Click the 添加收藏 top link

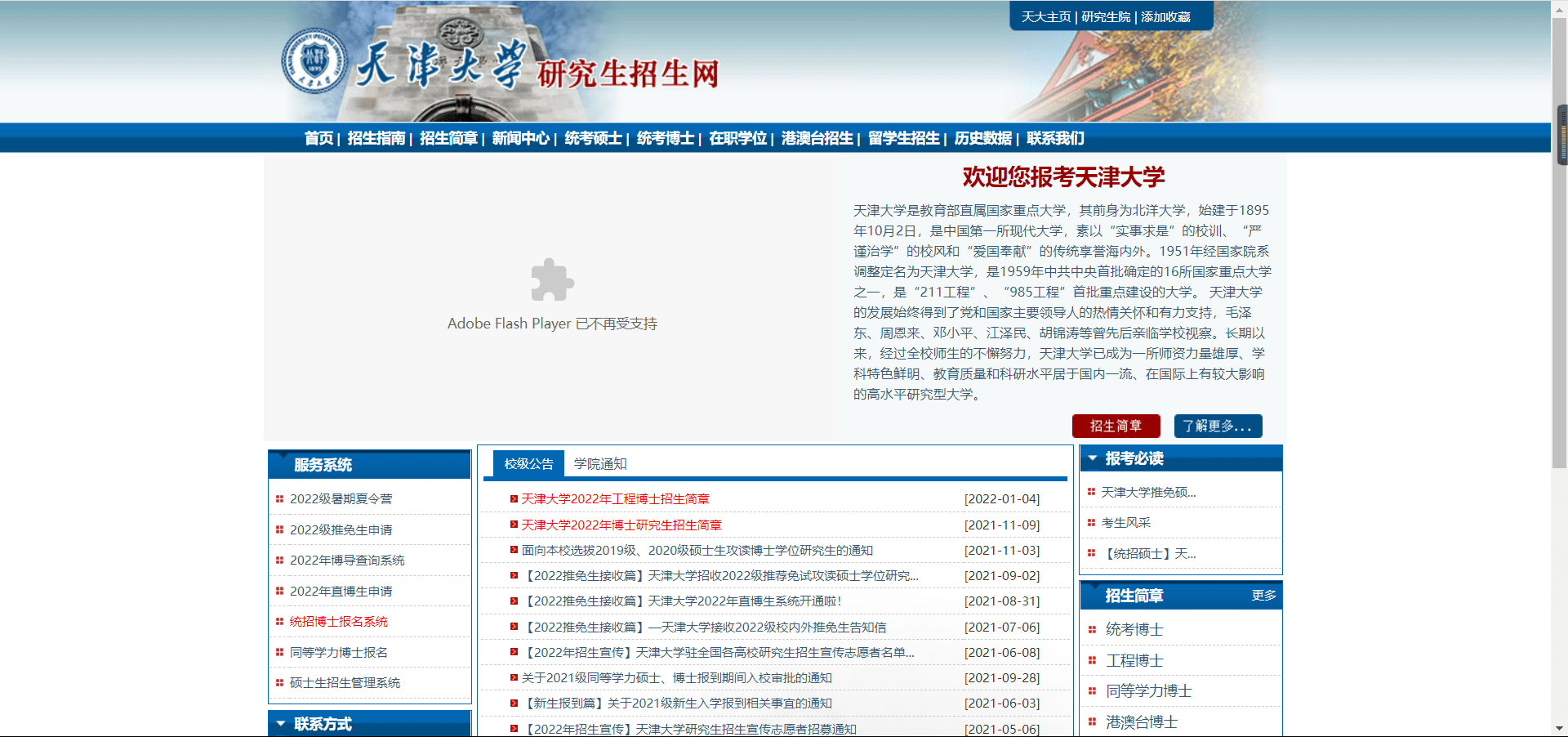pyautogui.click(x=1165, y=16)
